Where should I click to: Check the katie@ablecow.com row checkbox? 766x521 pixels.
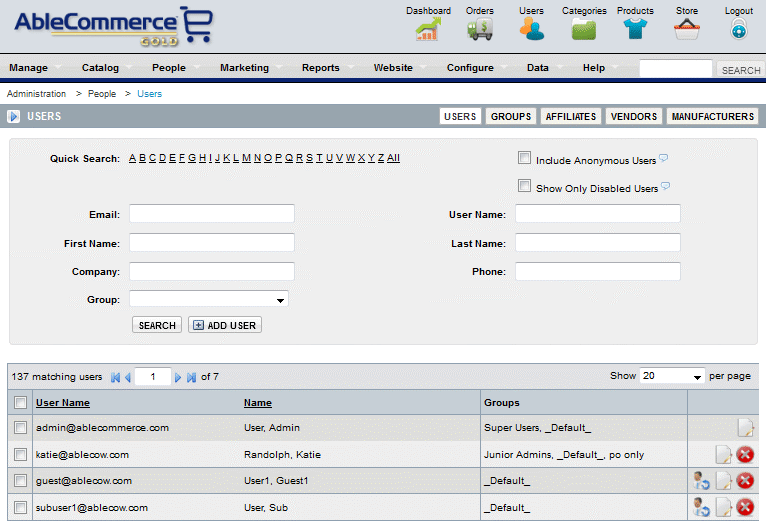tap(21, 455)
